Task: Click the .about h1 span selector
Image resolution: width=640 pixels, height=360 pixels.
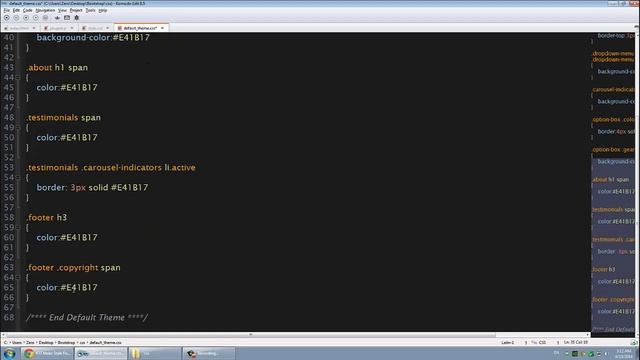Action: tap(57, 68)
